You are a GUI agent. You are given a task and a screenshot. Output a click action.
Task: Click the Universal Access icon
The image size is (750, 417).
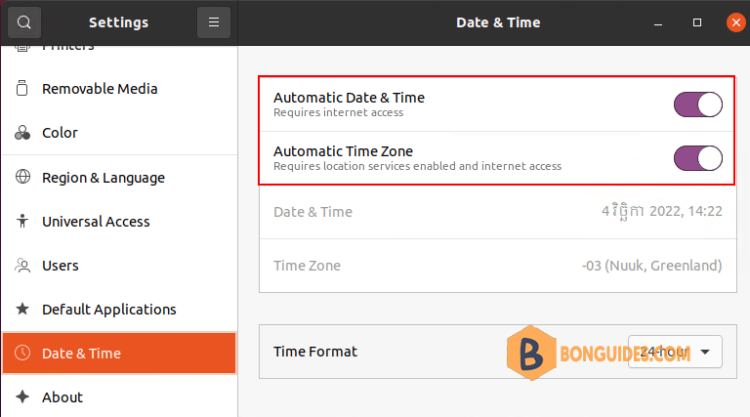tap(23, 221)
